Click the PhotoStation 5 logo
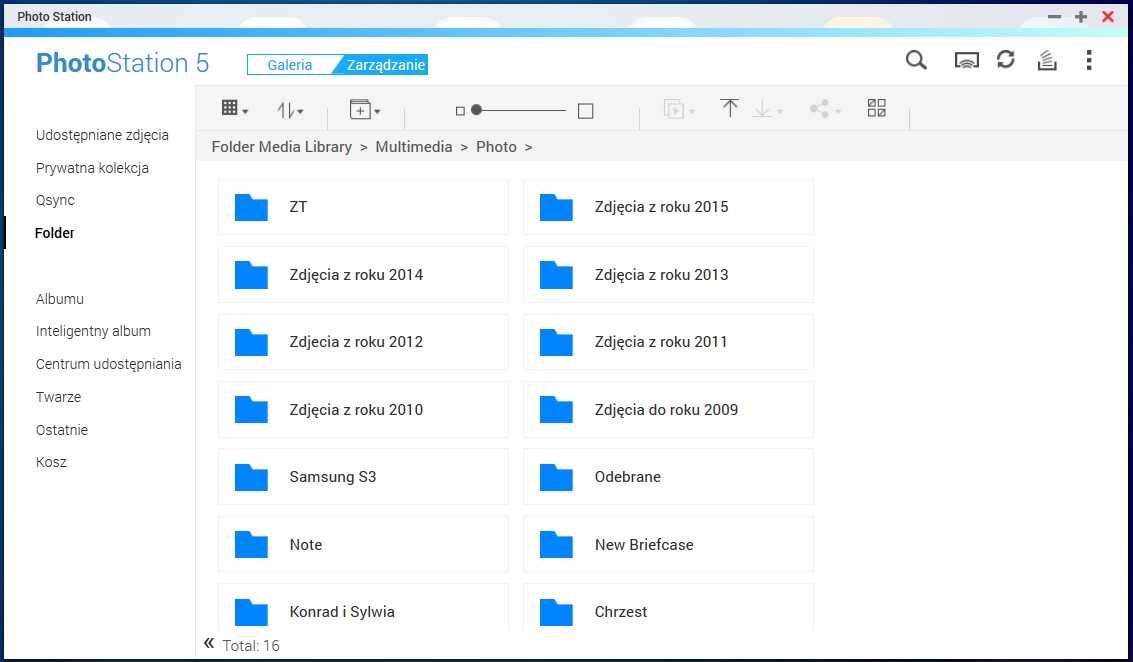Image resolution: width=1133 pixels, height=662 pixels. point(123,64)
